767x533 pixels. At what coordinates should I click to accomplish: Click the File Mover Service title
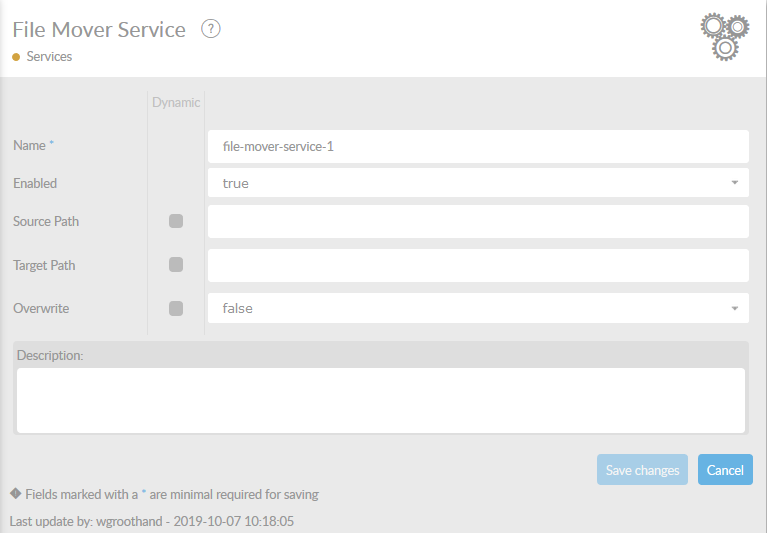(99, 30)
